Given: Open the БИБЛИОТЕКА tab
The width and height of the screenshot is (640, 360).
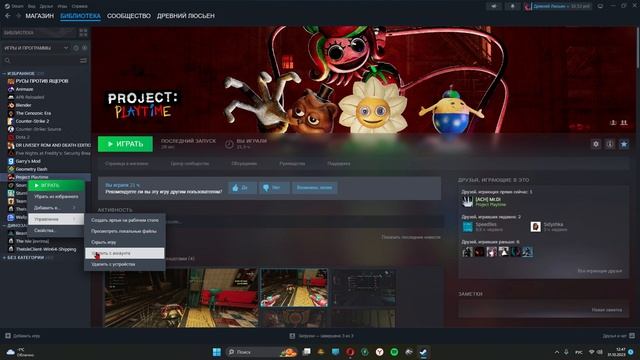Looking at the screenshot, I should [x=80, y=16].
